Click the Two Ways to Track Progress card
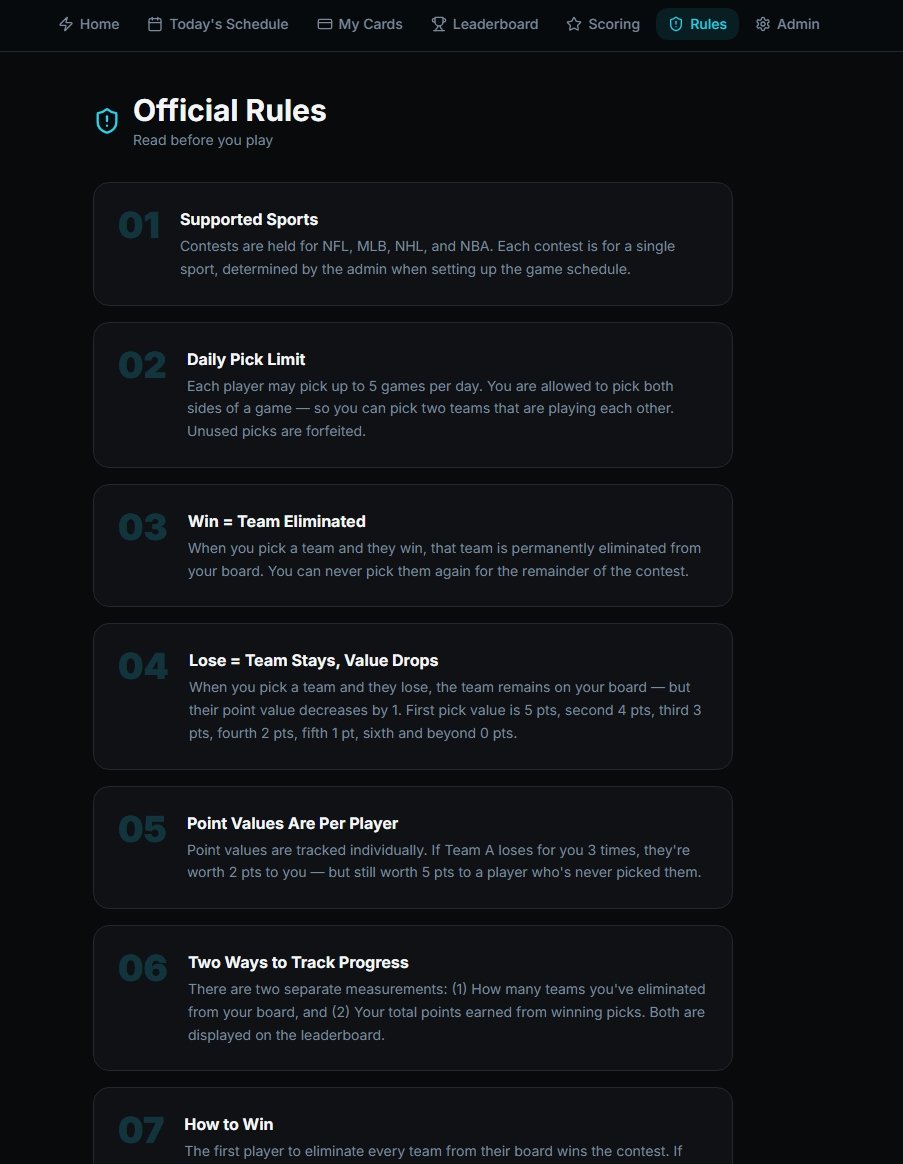Viewport: 903px width, 1164px height. point(412,998)
